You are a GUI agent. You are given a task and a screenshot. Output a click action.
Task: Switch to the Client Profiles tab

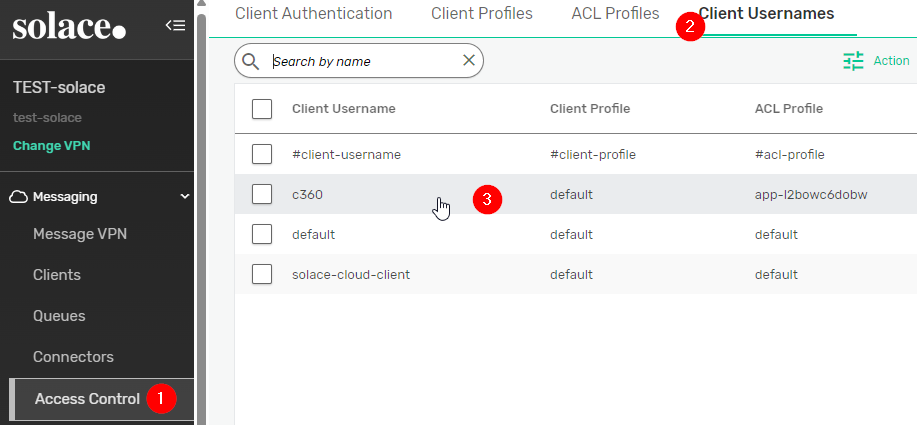pos(481,14)
